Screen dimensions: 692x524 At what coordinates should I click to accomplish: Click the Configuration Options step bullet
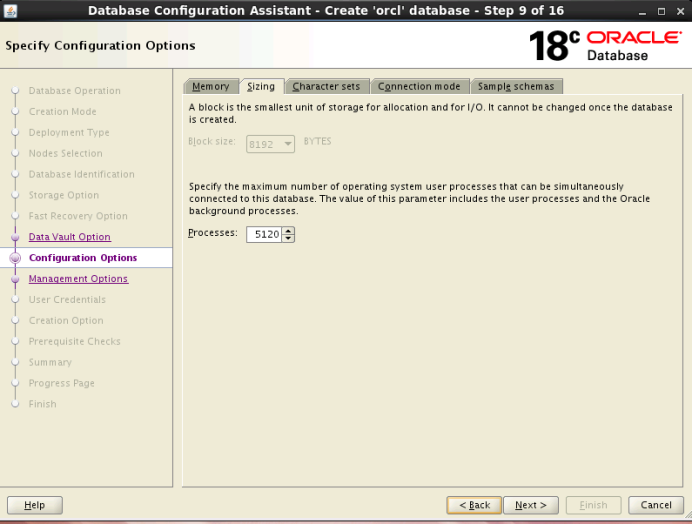tap(15, 258)
